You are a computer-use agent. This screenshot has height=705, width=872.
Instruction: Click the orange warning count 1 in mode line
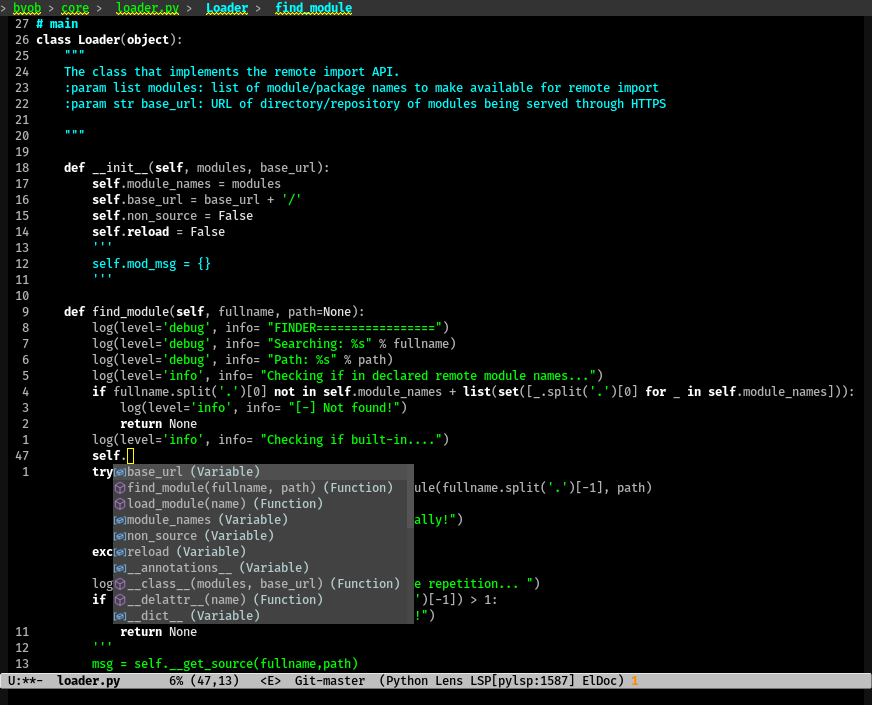(635, 681)
